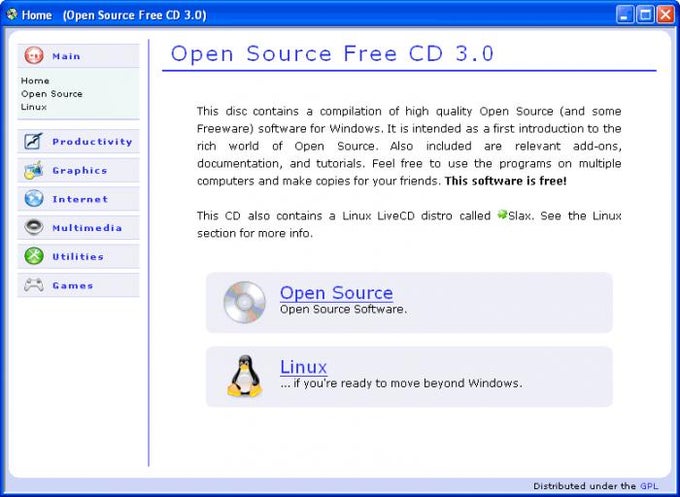680x497 pixels.
Task: Click the bold 'This software is free!' text
Action: 506,181
